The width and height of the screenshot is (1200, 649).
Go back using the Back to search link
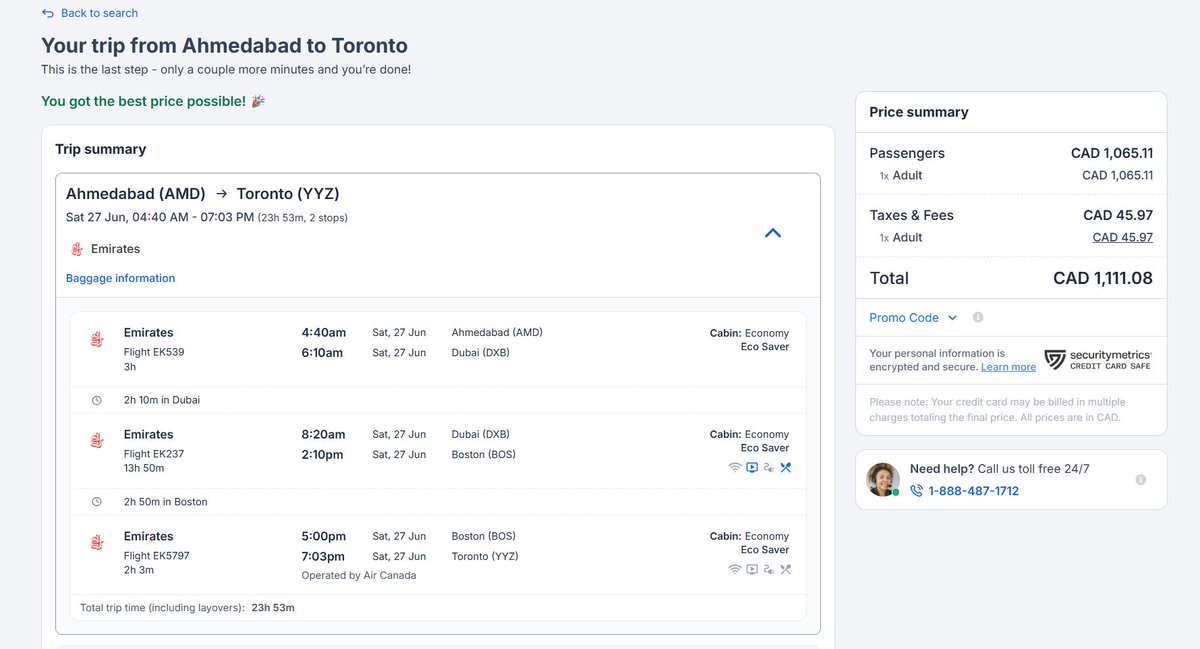(x=99, y=13)
